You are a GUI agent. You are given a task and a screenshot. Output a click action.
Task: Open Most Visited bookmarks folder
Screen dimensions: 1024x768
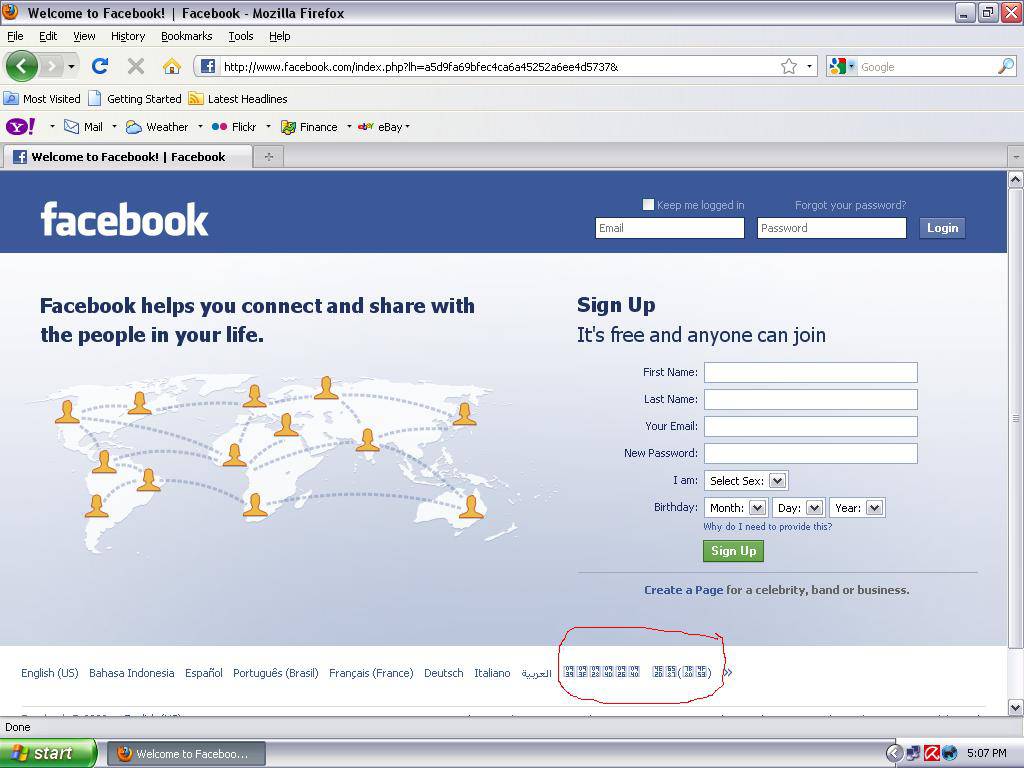(42, 99)
